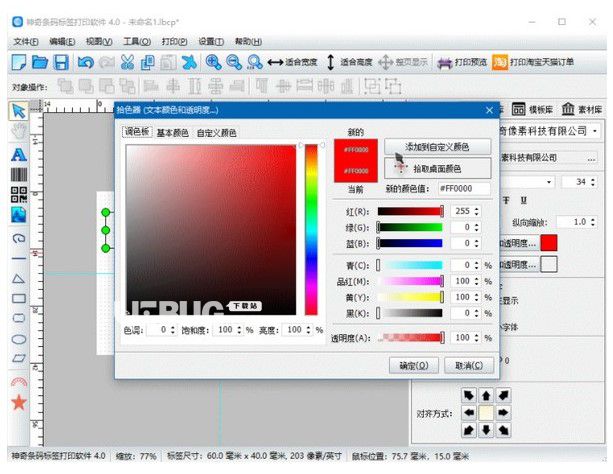This screenshot has width=613, height=474.
Task: Click 添加到自定义颜色 button
Action: pos(437,147)
